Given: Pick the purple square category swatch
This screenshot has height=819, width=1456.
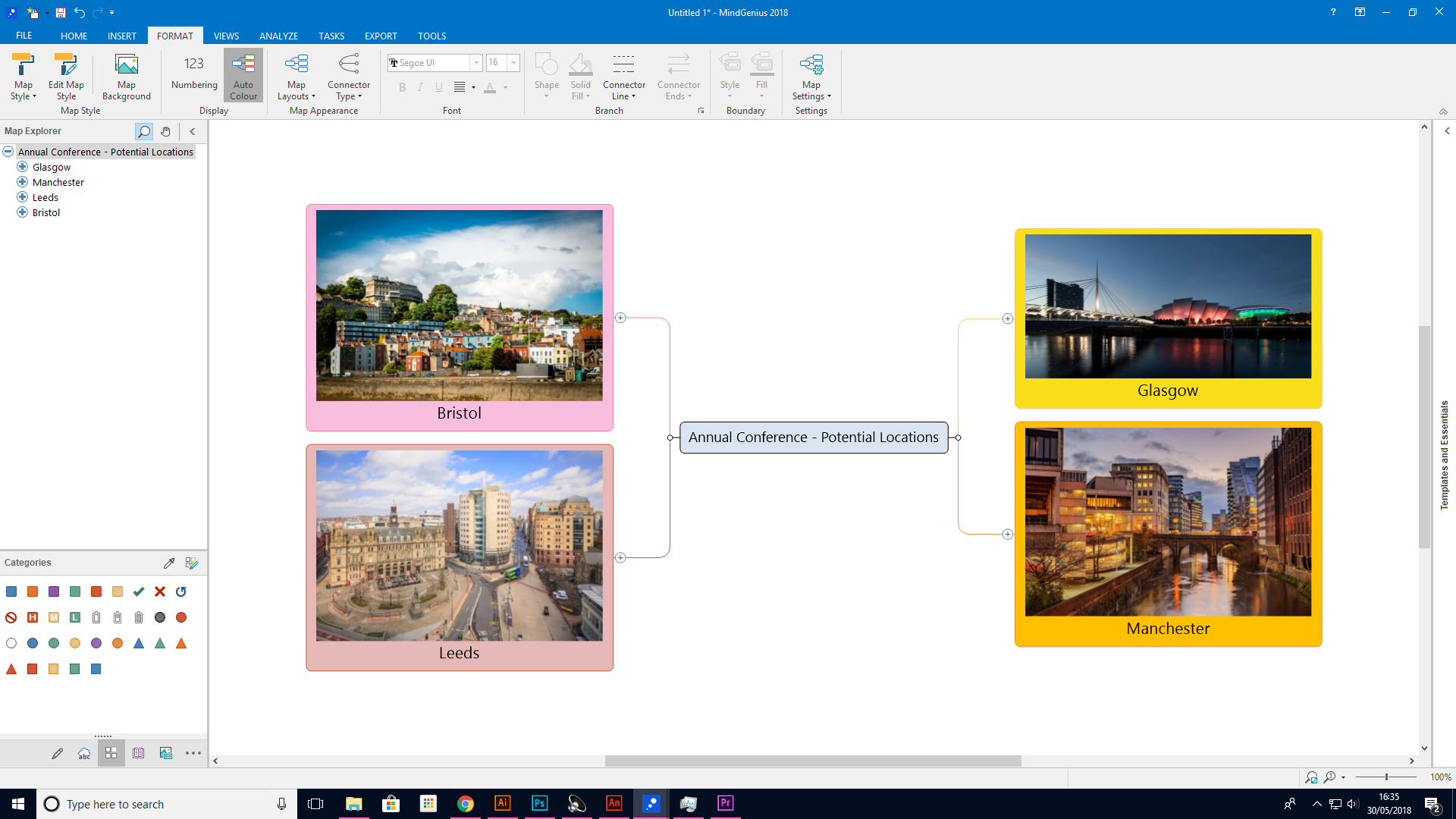Looking at the screenshot, I should (x=54, y=591).
